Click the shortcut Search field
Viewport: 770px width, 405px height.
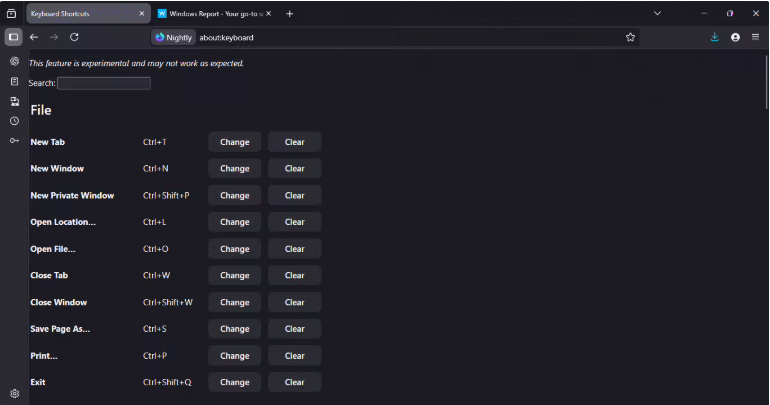(104, 83)
